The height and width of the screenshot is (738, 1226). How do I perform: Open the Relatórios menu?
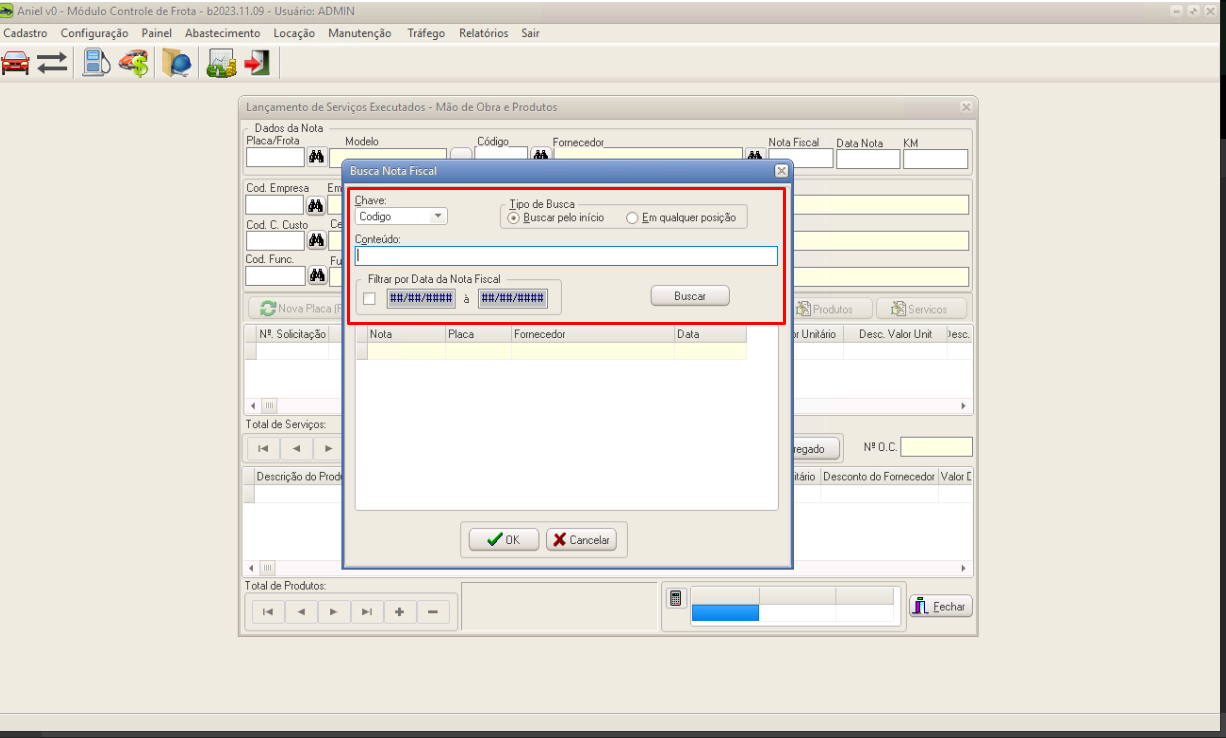click(483, 33)
